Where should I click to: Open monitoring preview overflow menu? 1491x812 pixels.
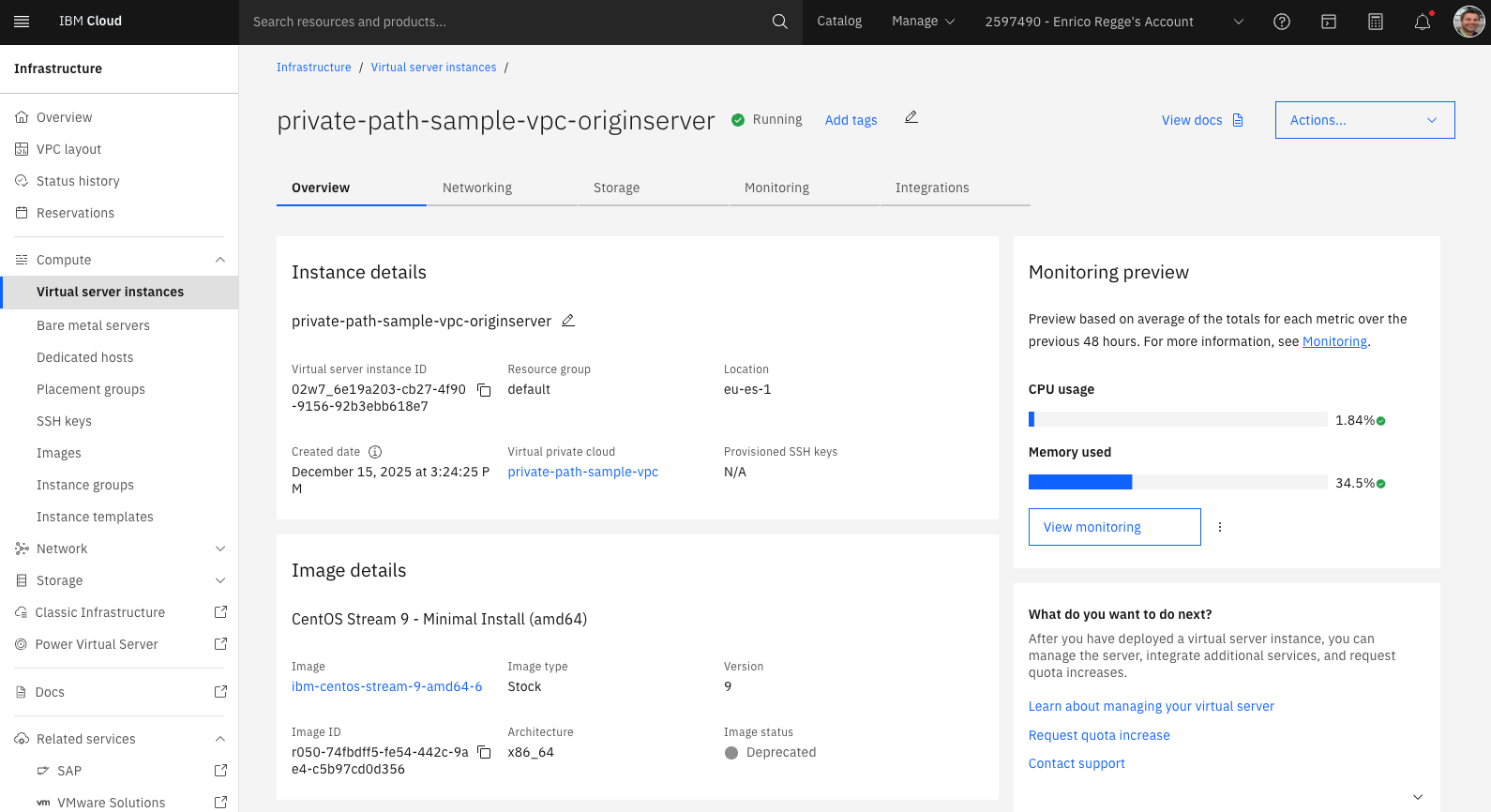tap(1219, 527)
